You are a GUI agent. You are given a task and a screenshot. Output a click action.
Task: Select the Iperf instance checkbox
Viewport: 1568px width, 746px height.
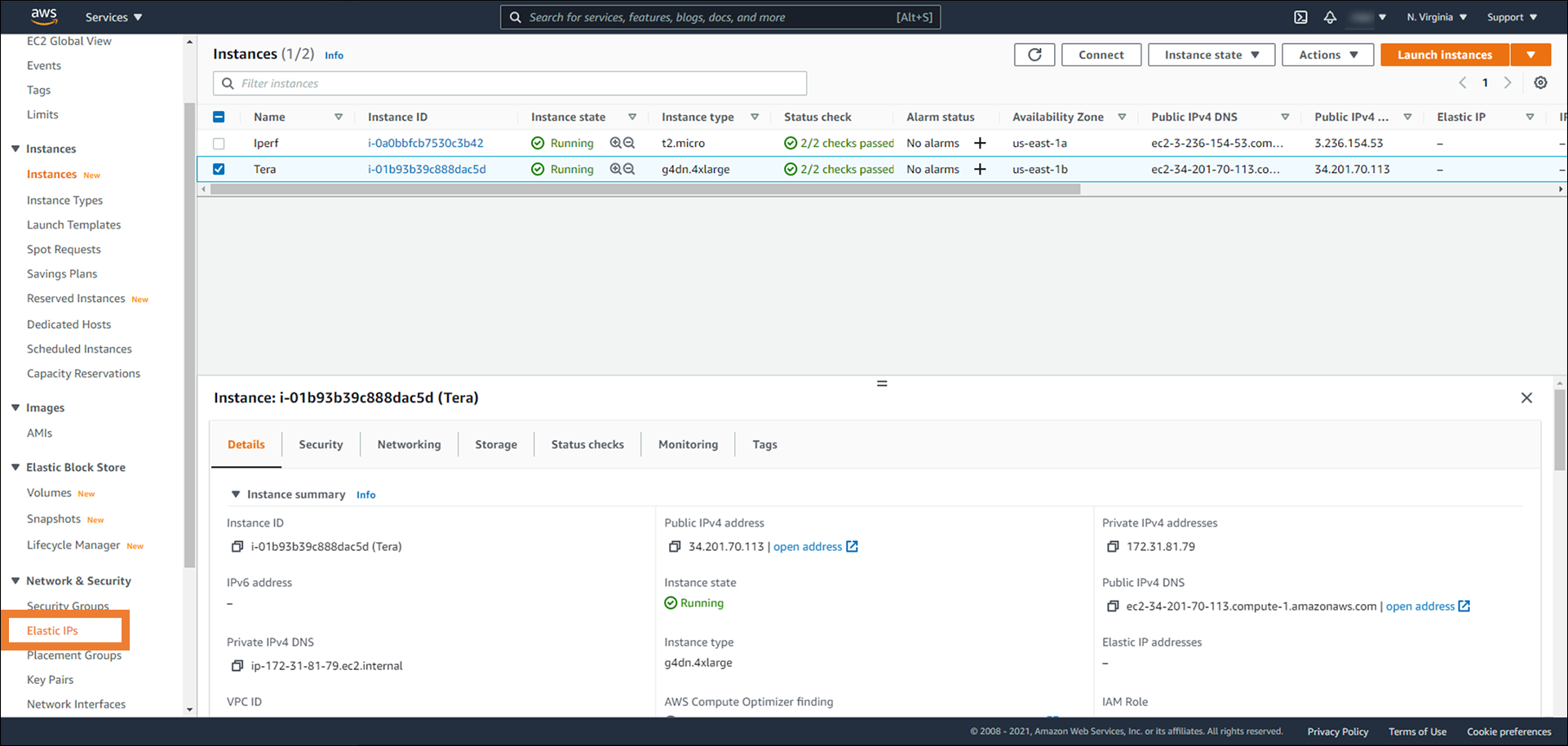pyautogui.click(x=219, y=143)
